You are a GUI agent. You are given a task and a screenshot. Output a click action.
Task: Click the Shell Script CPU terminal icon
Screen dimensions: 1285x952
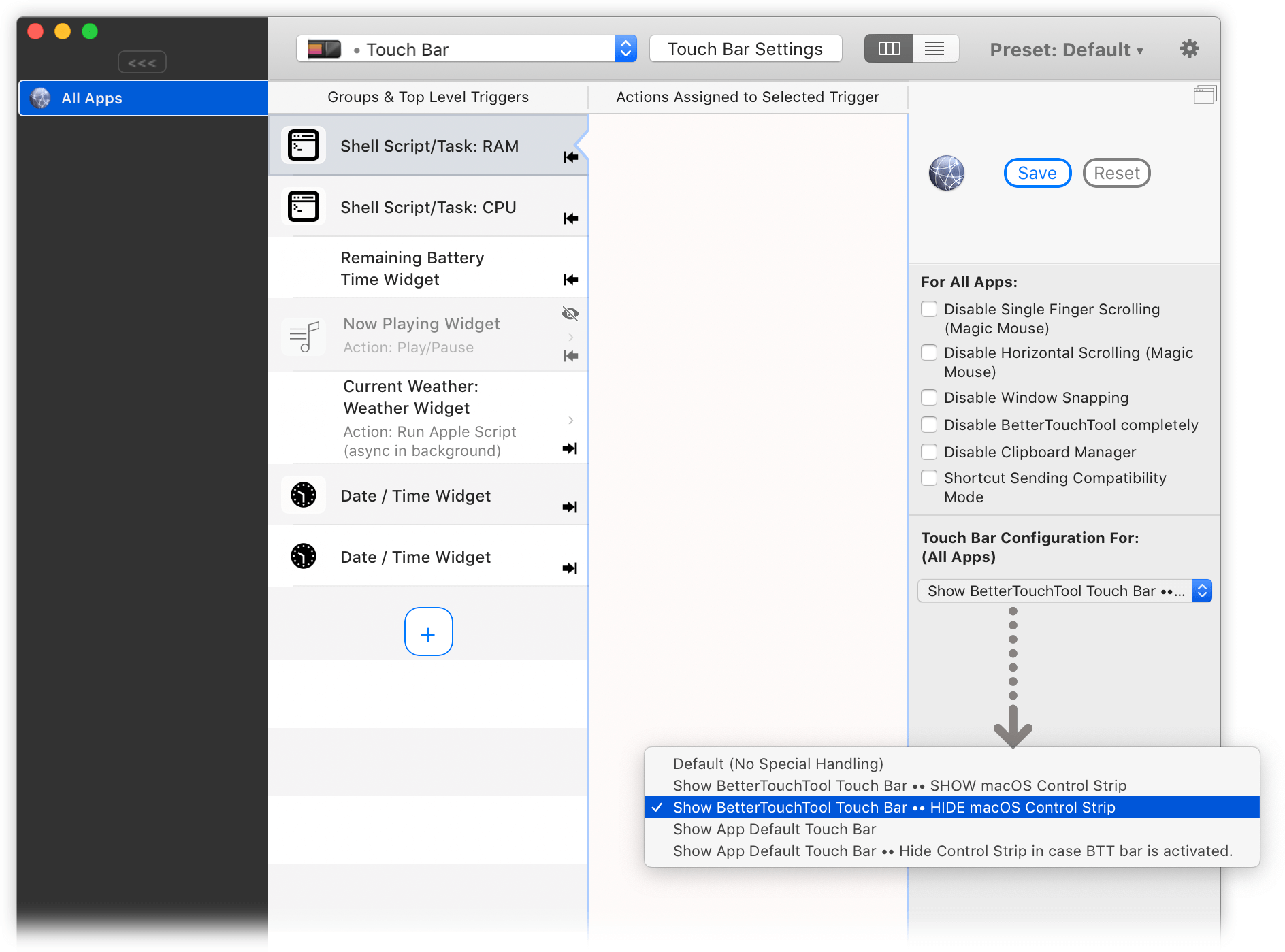(x=304, y=207)
